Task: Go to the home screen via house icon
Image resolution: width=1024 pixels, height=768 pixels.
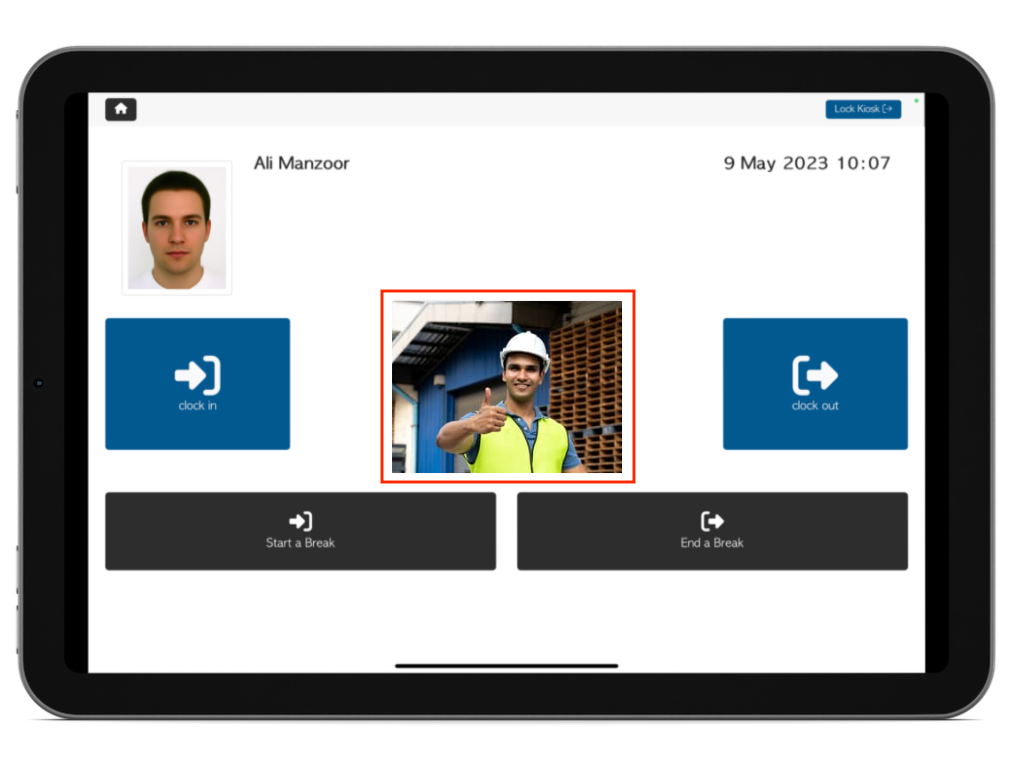Action: click(121, 109)
